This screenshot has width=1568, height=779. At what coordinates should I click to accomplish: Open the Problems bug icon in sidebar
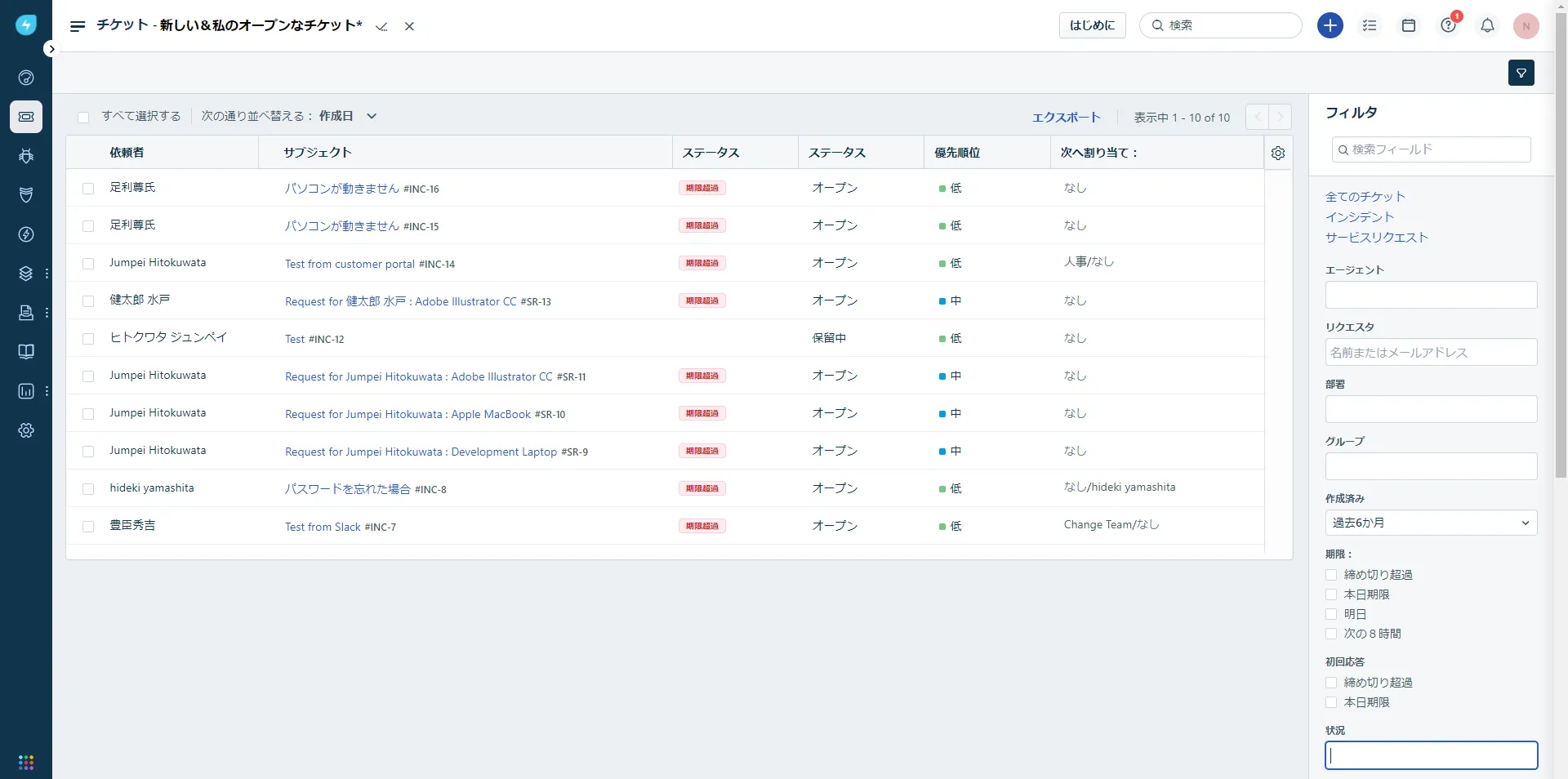pyautogui.click(x=26, y=156)
